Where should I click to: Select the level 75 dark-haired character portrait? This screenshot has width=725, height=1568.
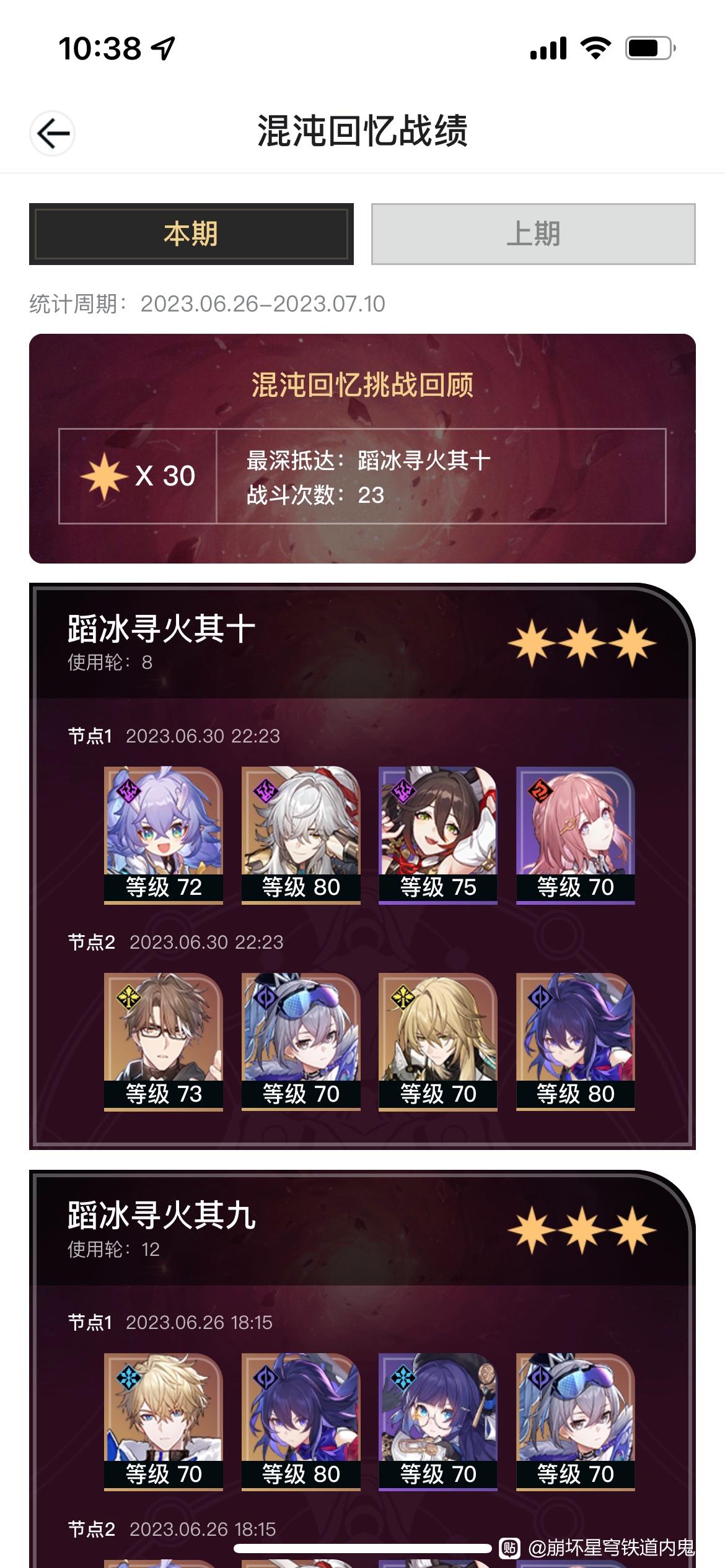(438, 835)
